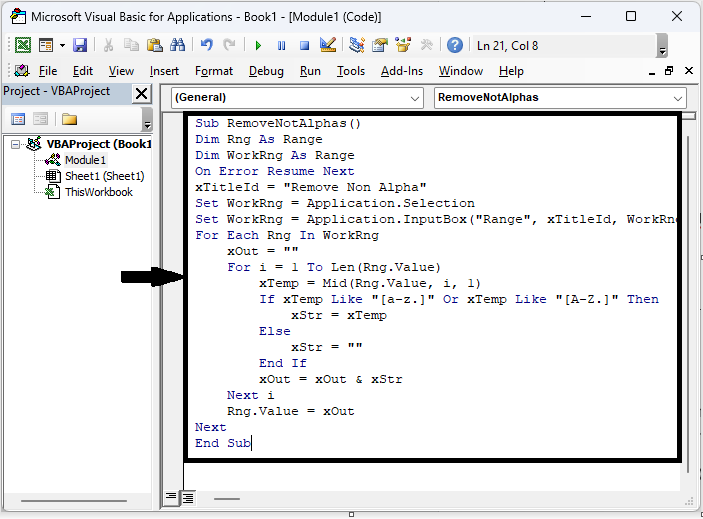
Task: Select VBAProject (Book1) in the project tree
Action: coord(99,144)
